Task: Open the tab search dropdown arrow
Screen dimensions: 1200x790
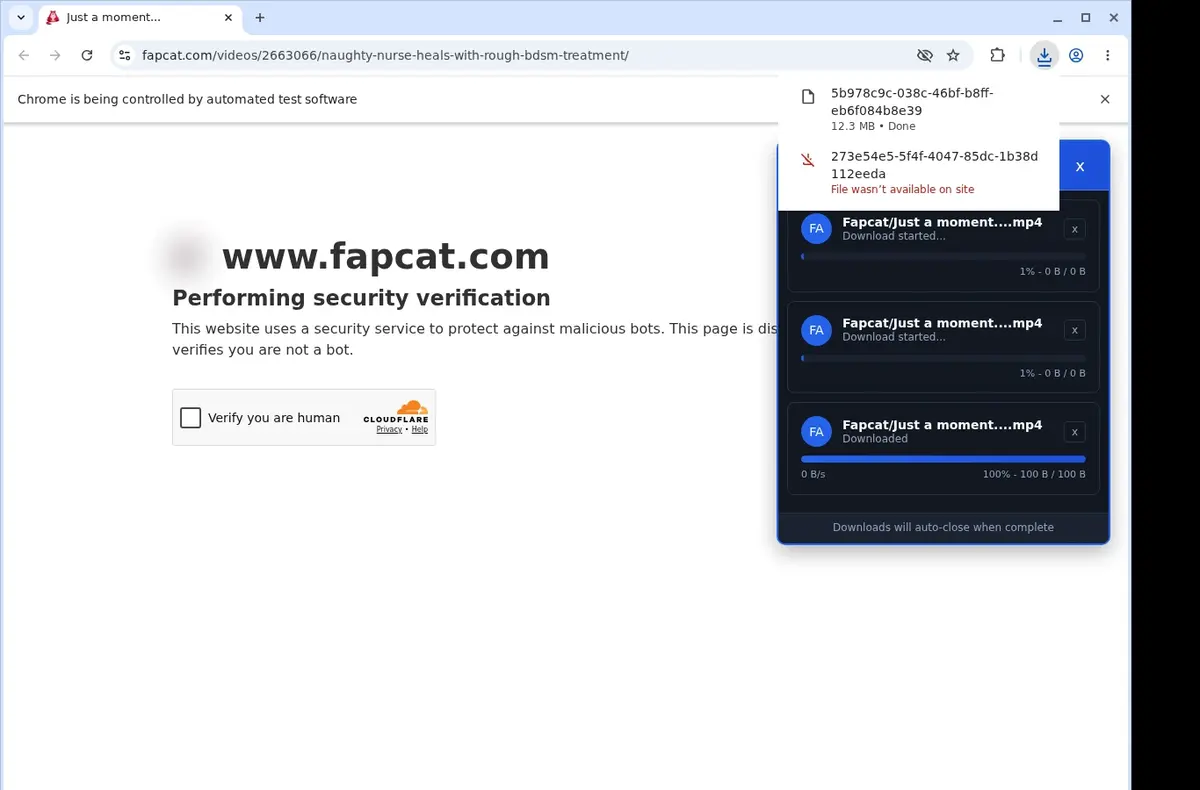Action: coord(21,18)
